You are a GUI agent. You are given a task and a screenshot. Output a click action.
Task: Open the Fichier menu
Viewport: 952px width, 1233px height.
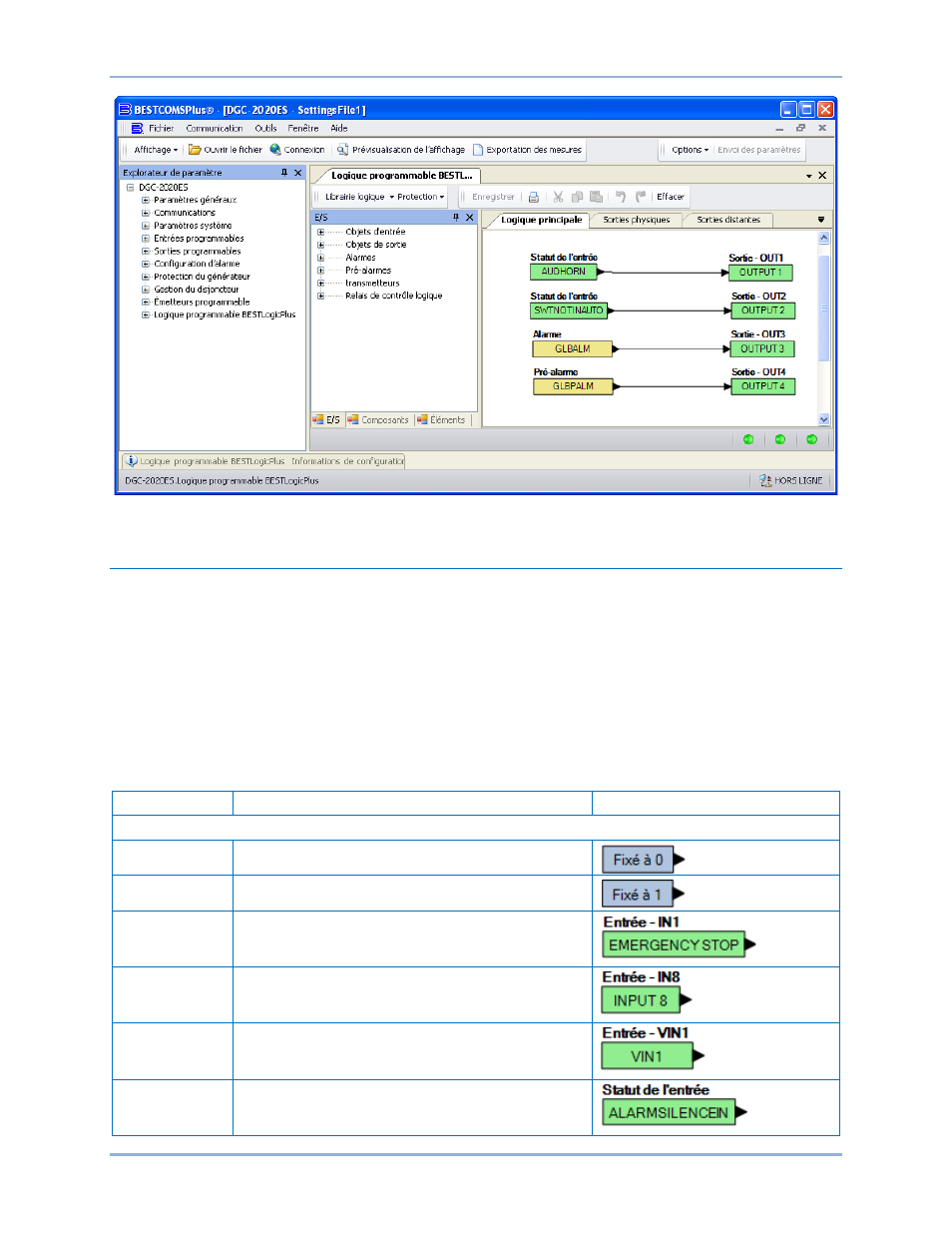pyautogui.click(x=162, y=129)
